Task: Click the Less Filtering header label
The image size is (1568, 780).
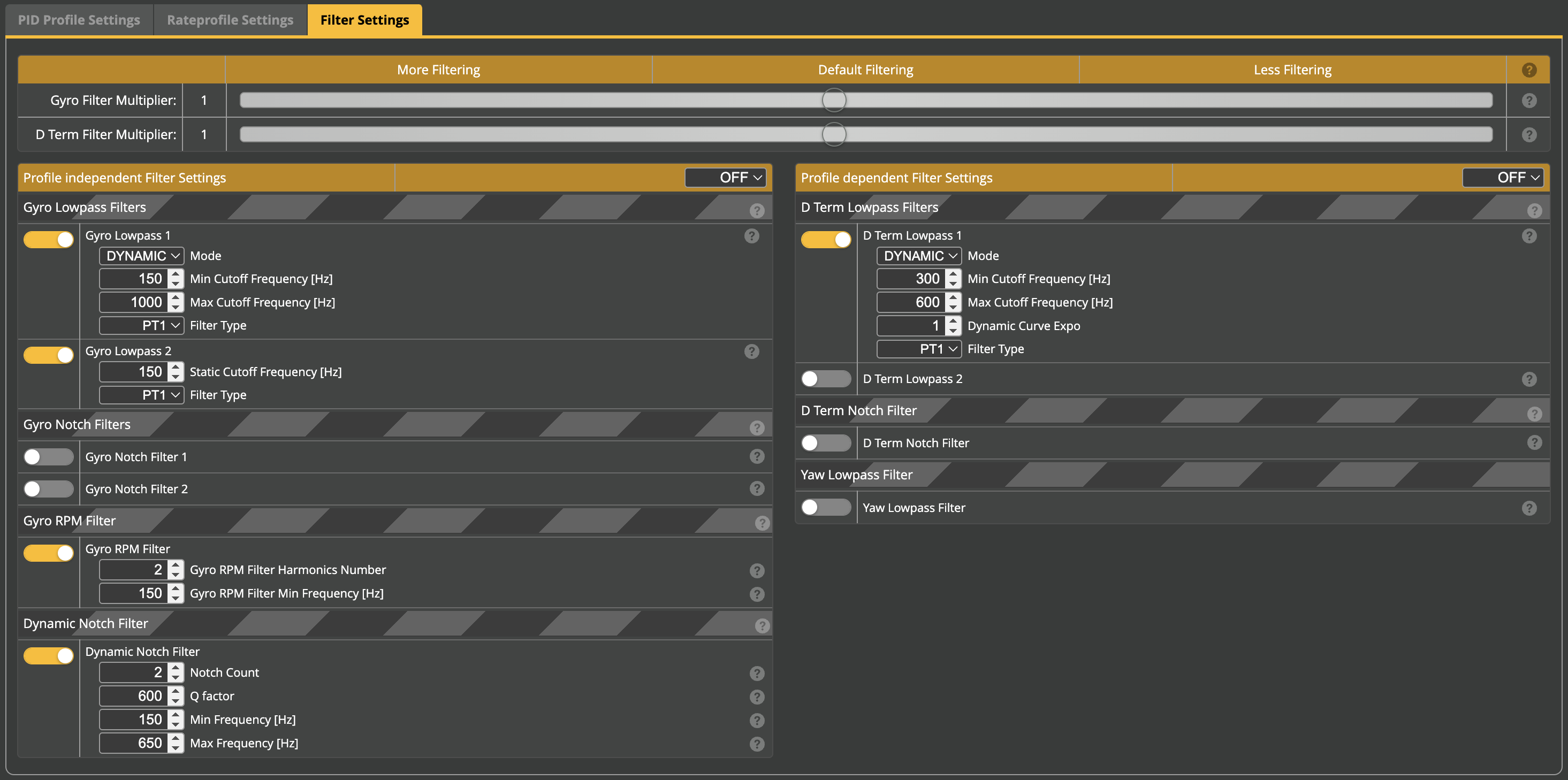Action: (x=1292, y=70)
